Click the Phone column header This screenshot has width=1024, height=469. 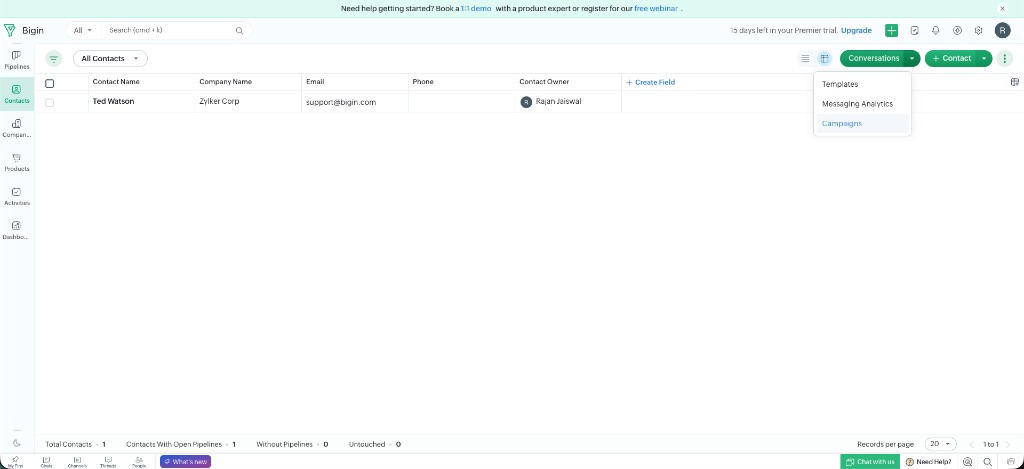[x=423, y=82]
